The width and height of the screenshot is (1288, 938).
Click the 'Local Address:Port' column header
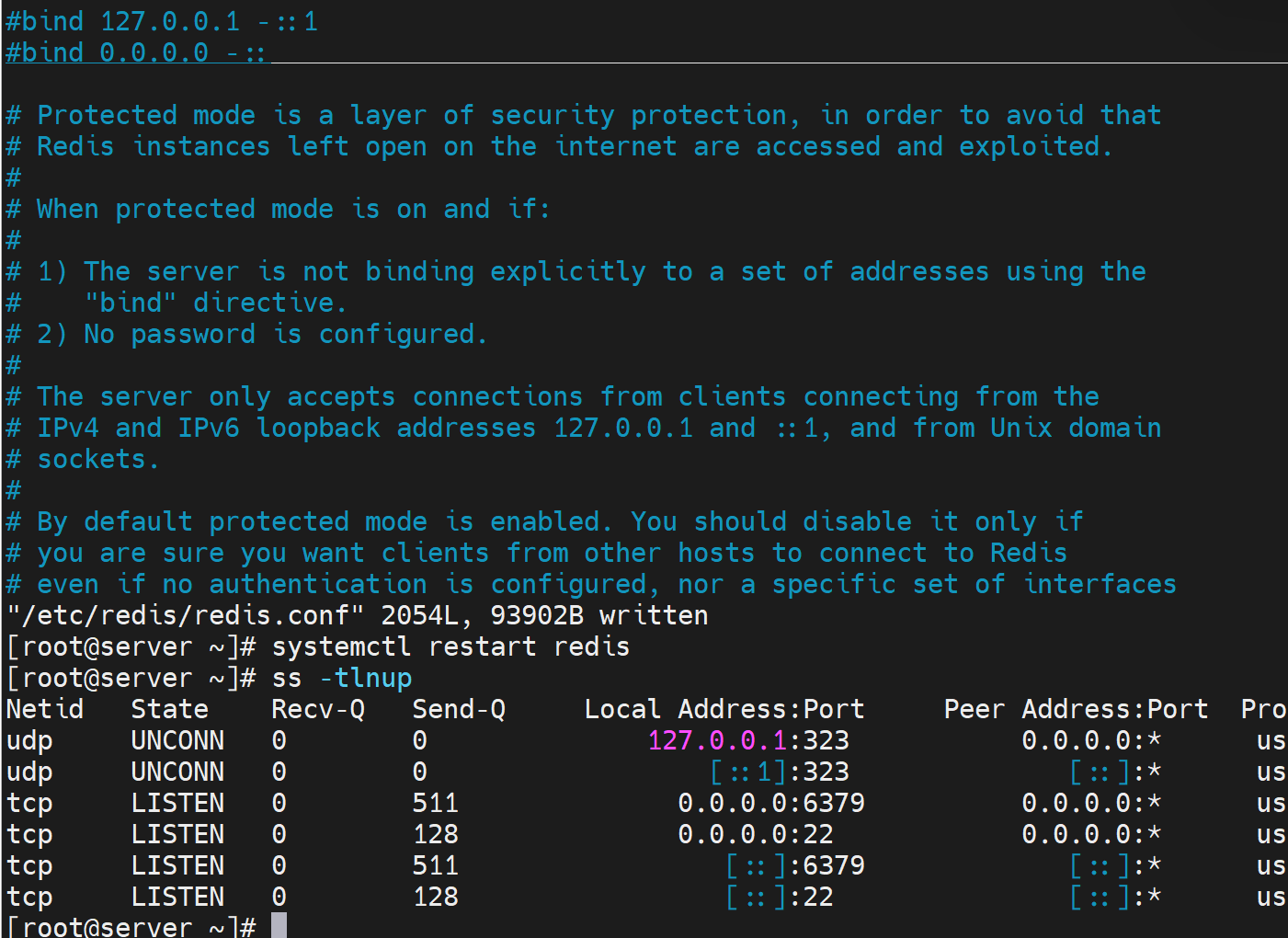tap(724, 709)
